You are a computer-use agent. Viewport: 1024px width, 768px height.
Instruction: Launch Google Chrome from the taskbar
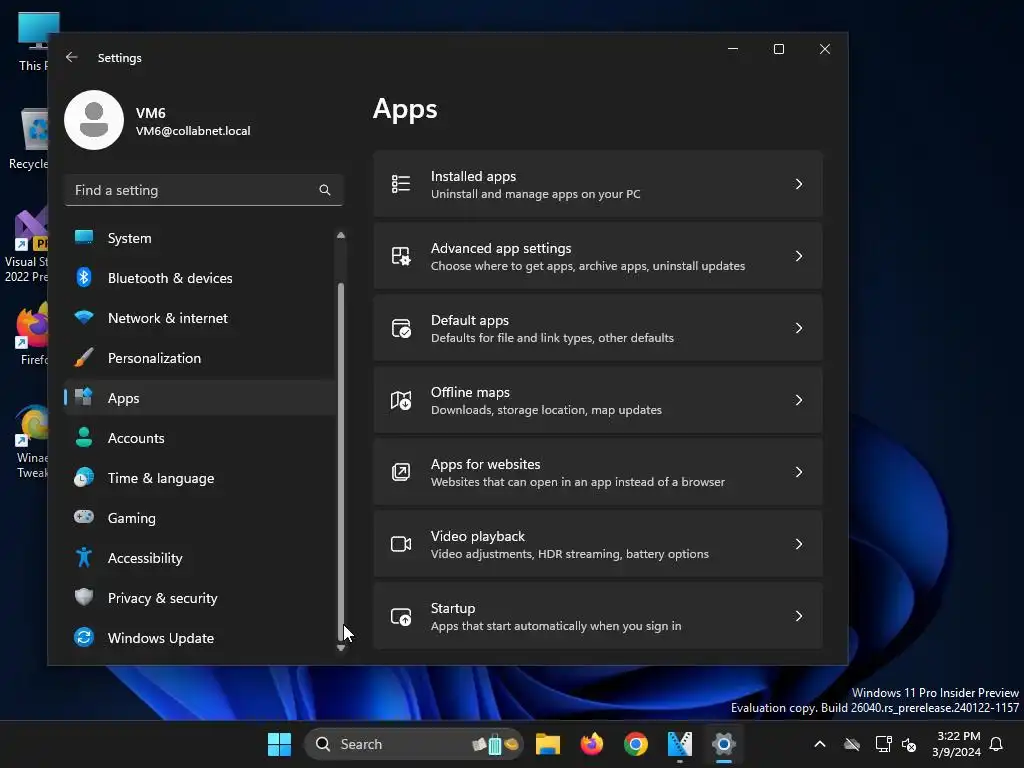pos(635,744)
